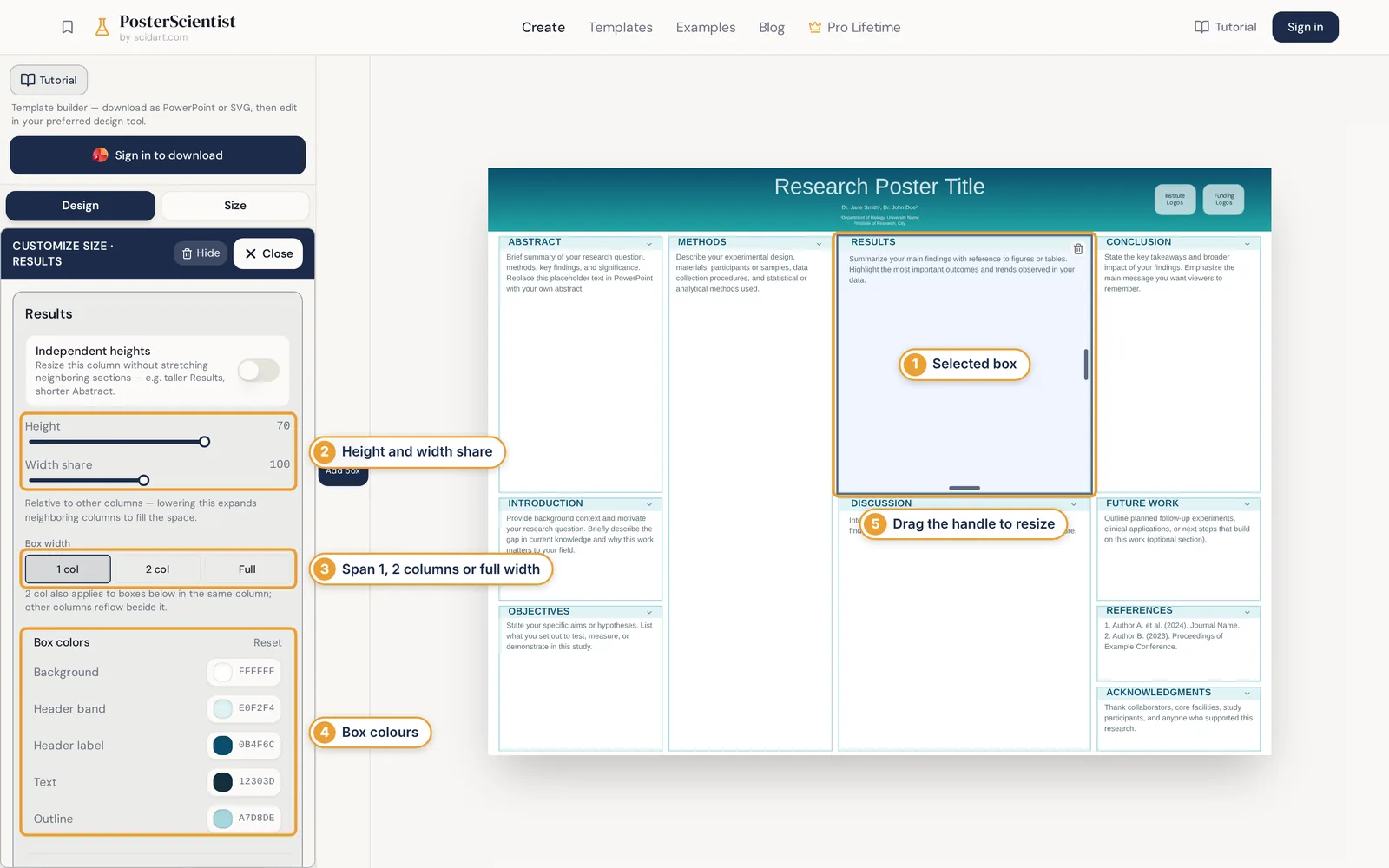Click the X icon in the Close button
1389x868 pixels.
click(251, 253)
